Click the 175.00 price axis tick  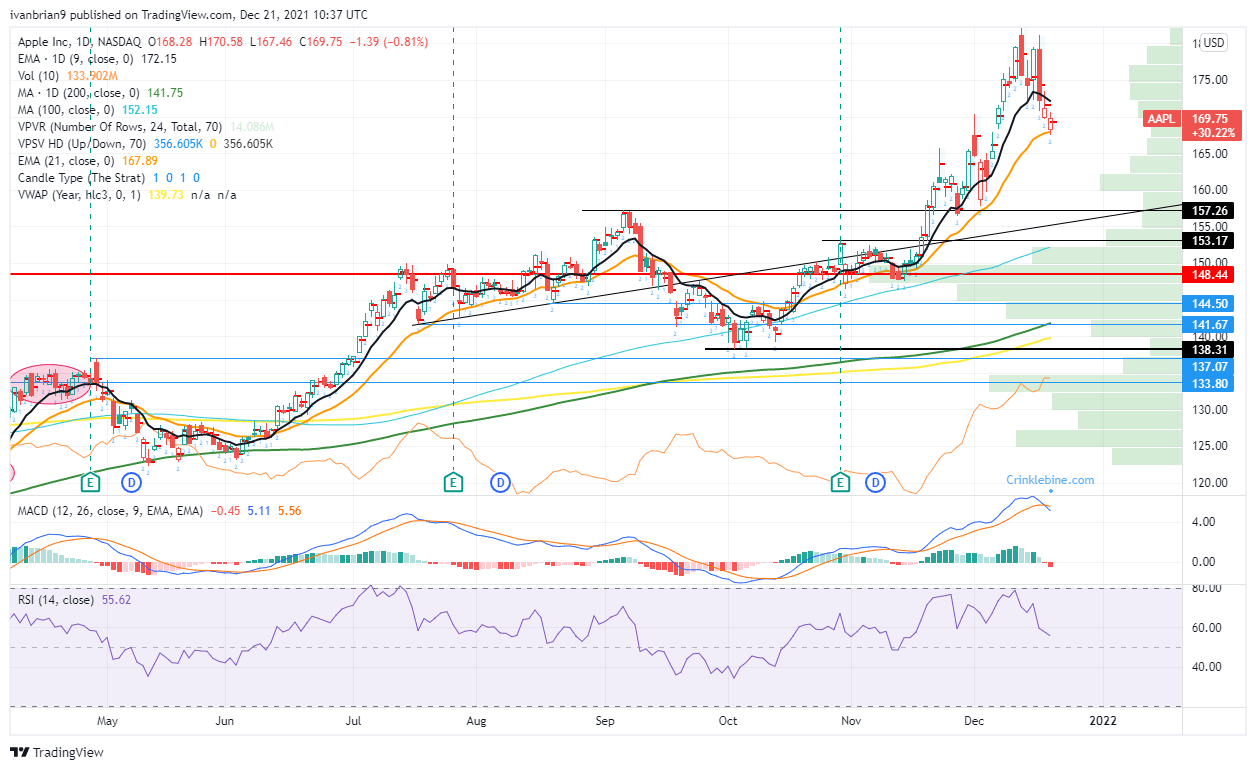click(x=1211, y=80)
